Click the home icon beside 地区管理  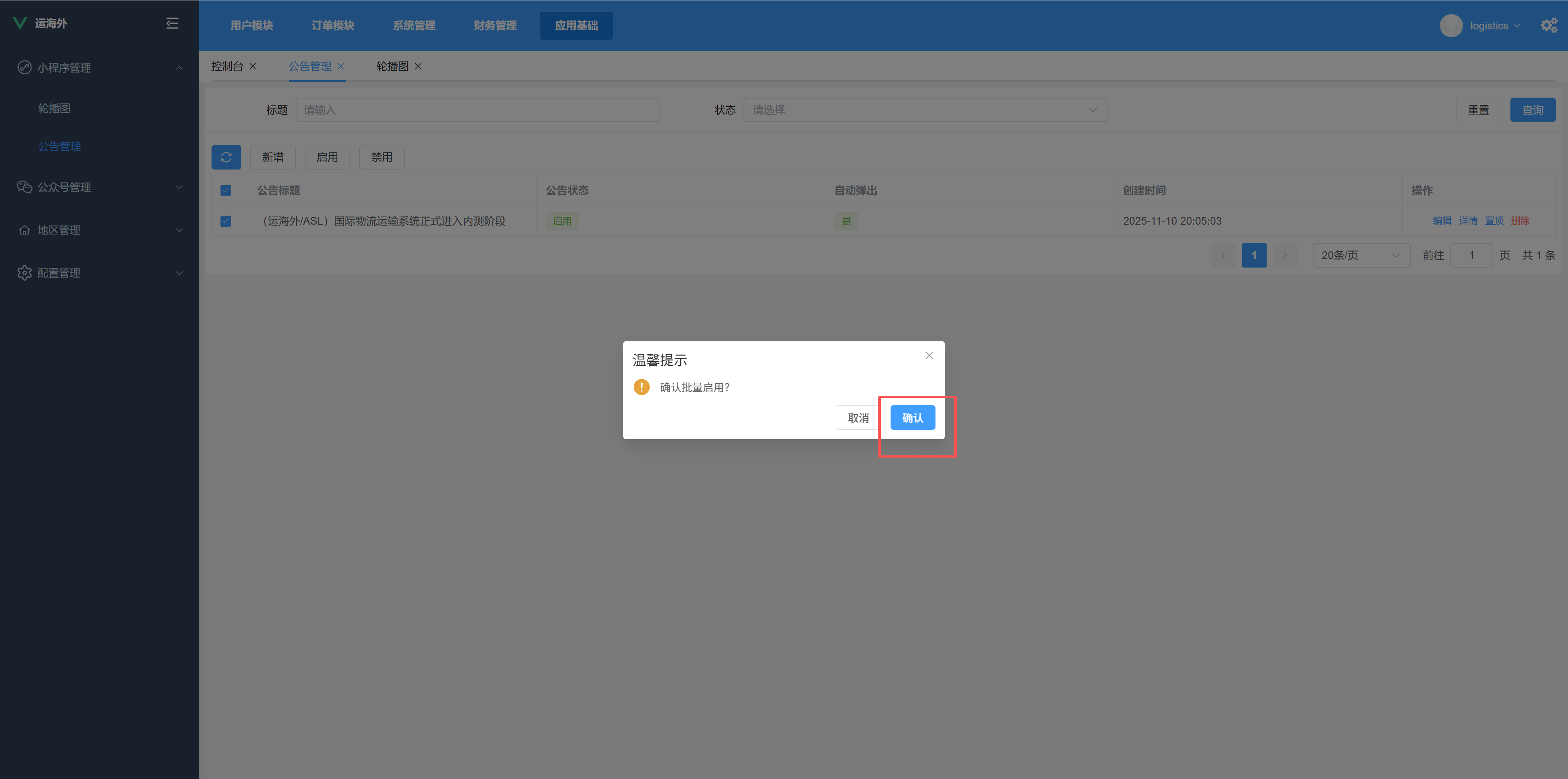(x=24, y=230)
